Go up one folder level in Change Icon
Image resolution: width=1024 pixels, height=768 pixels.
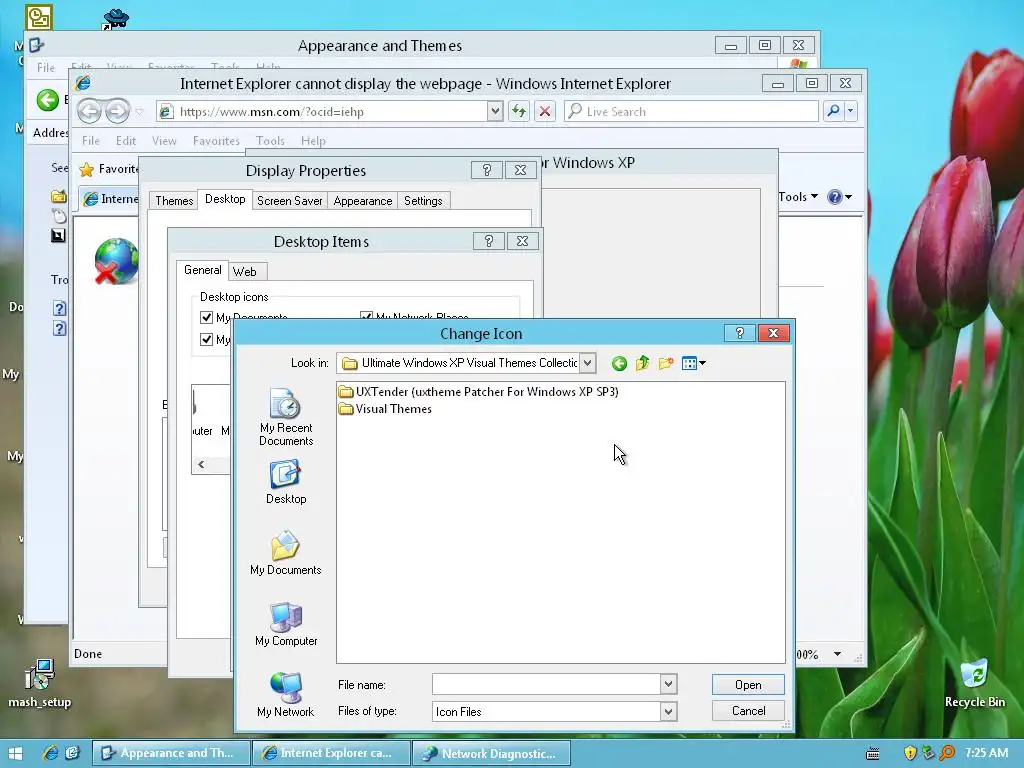[x=643, y=363]
